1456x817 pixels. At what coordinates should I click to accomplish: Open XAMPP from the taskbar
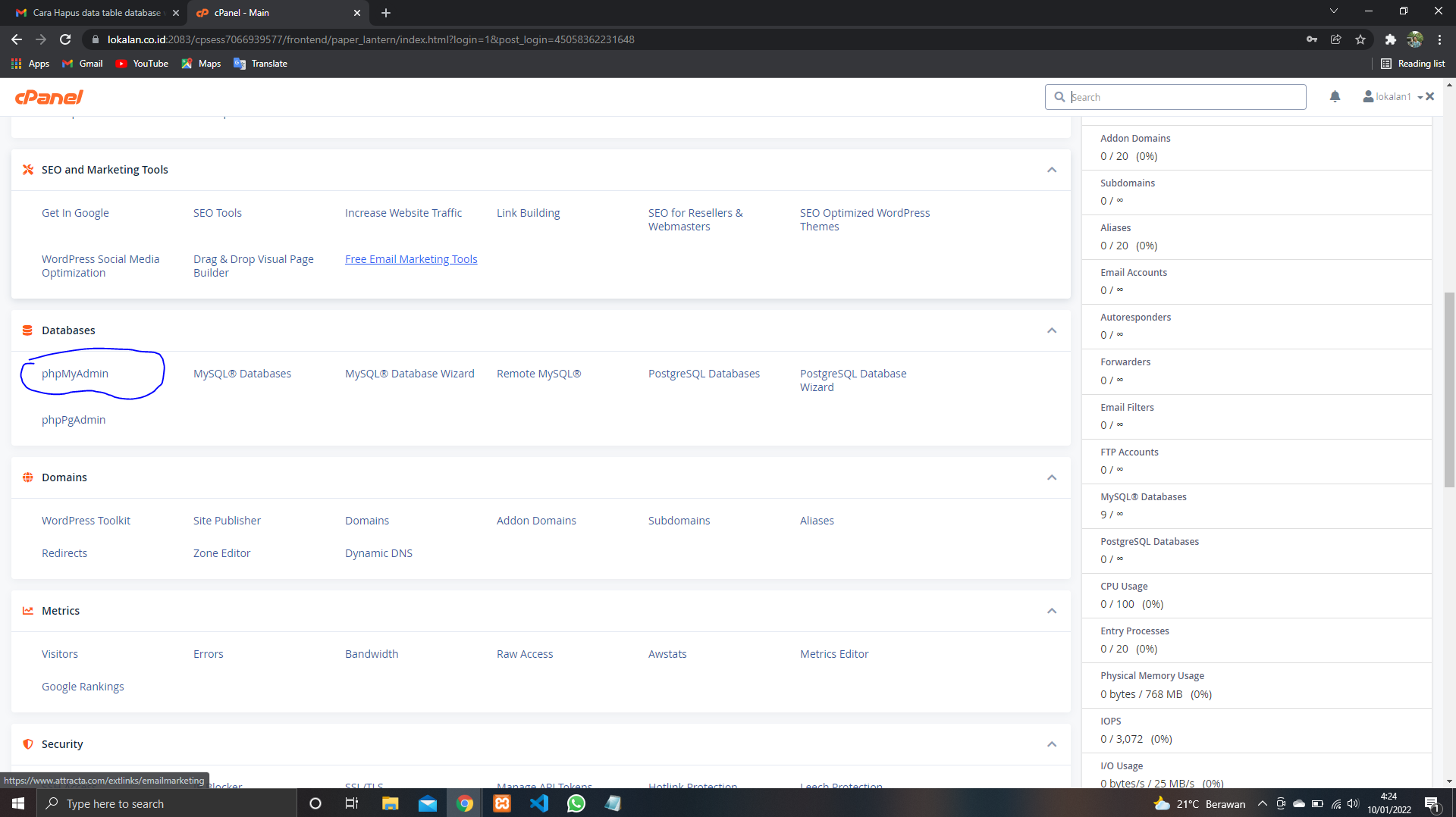pyautogui.click(x=502, y=803)
